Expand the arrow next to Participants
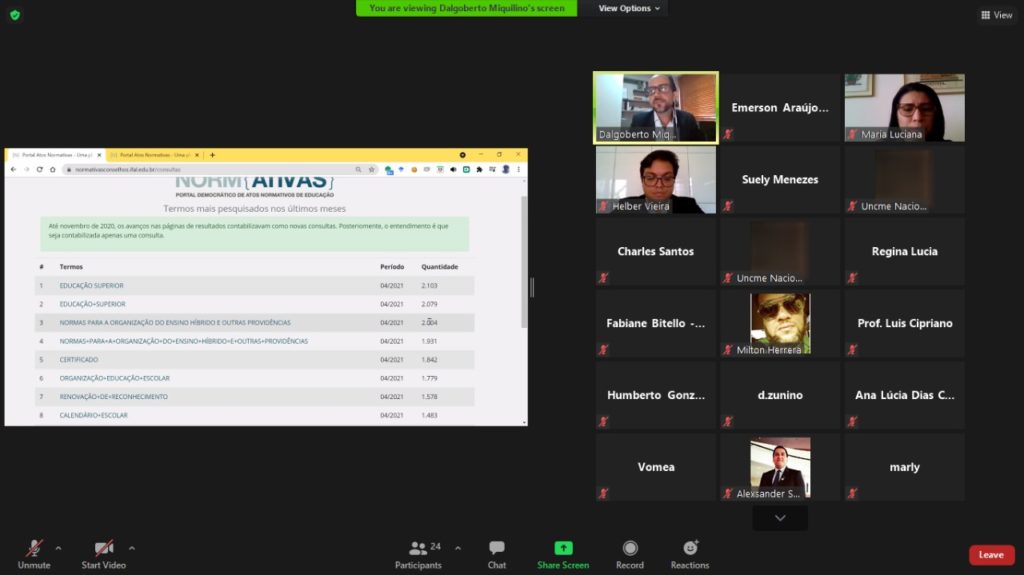The width and height of the screenshot is (1024, 575). click(458, 548)
